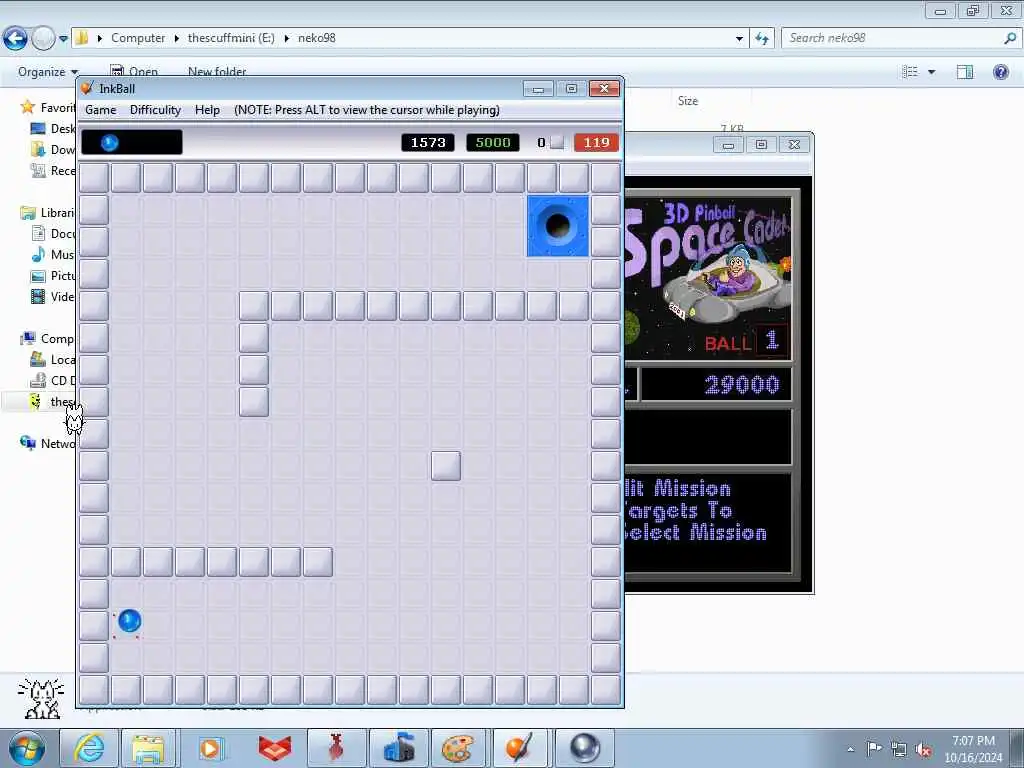The width and height of the screenshot is (1024, 768).
Task: Click the pinball mission message panel
Action: [708, 522]
